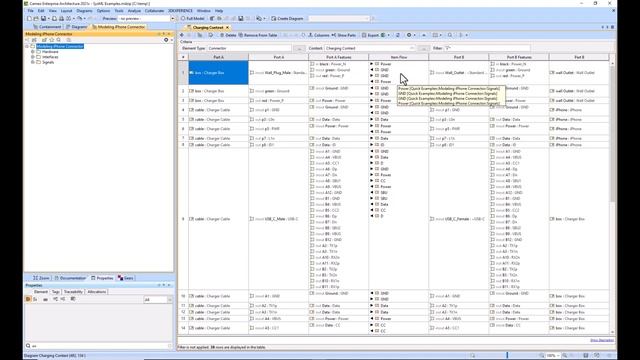Close the Charging Context tab
The height and width of the screenshot is (360, 640).
coord(227,27)
